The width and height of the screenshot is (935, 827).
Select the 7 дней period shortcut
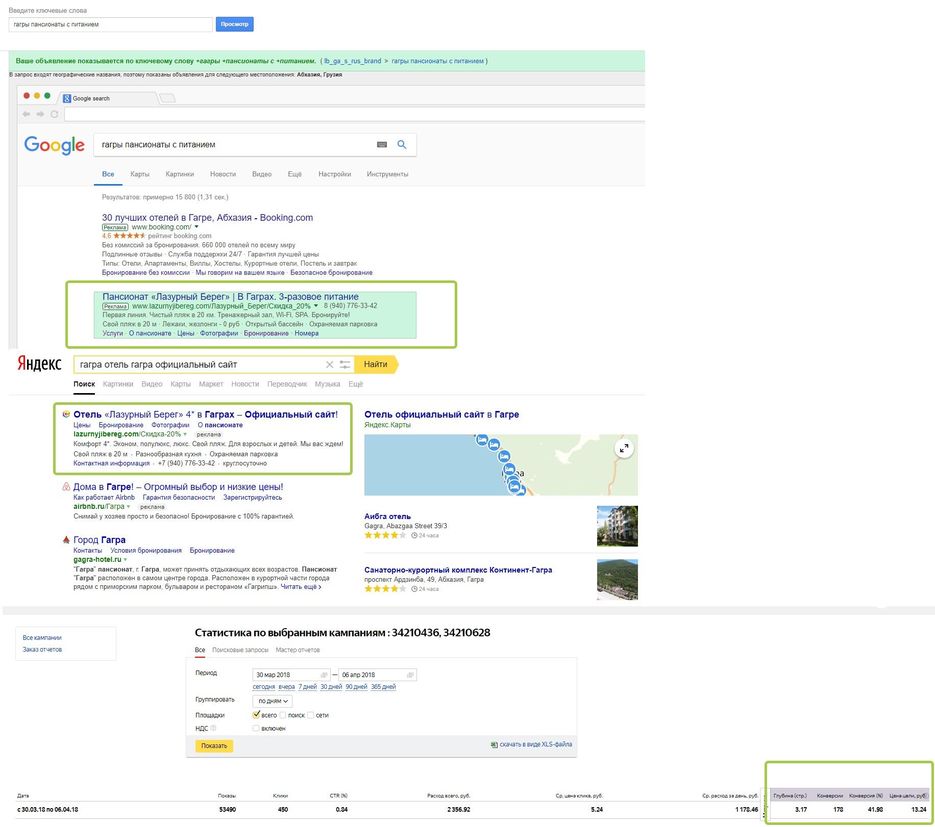(x=308, y=687)
